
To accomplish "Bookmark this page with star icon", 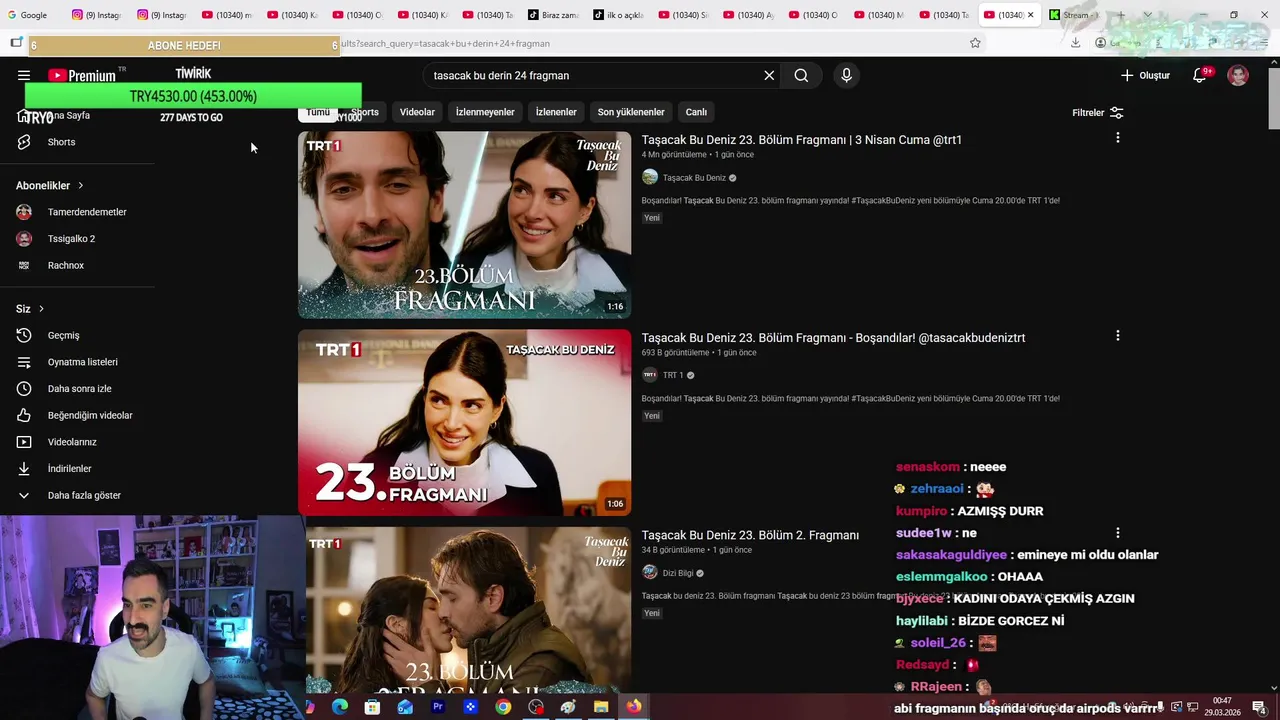I will pyautogui.click(x=975, y=43).
